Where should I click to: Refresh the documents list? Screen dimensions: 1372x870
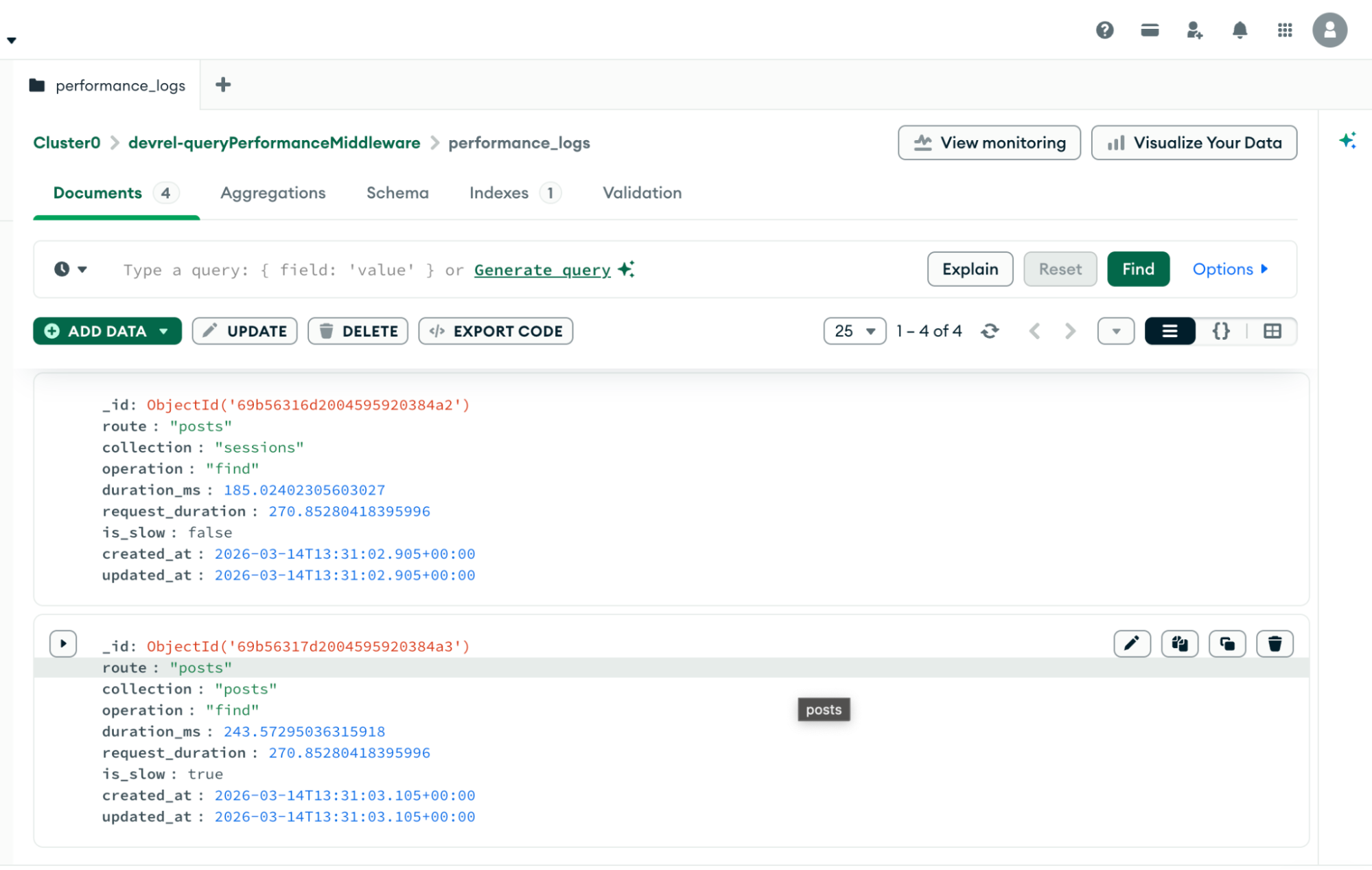click(x=990, y=331)
